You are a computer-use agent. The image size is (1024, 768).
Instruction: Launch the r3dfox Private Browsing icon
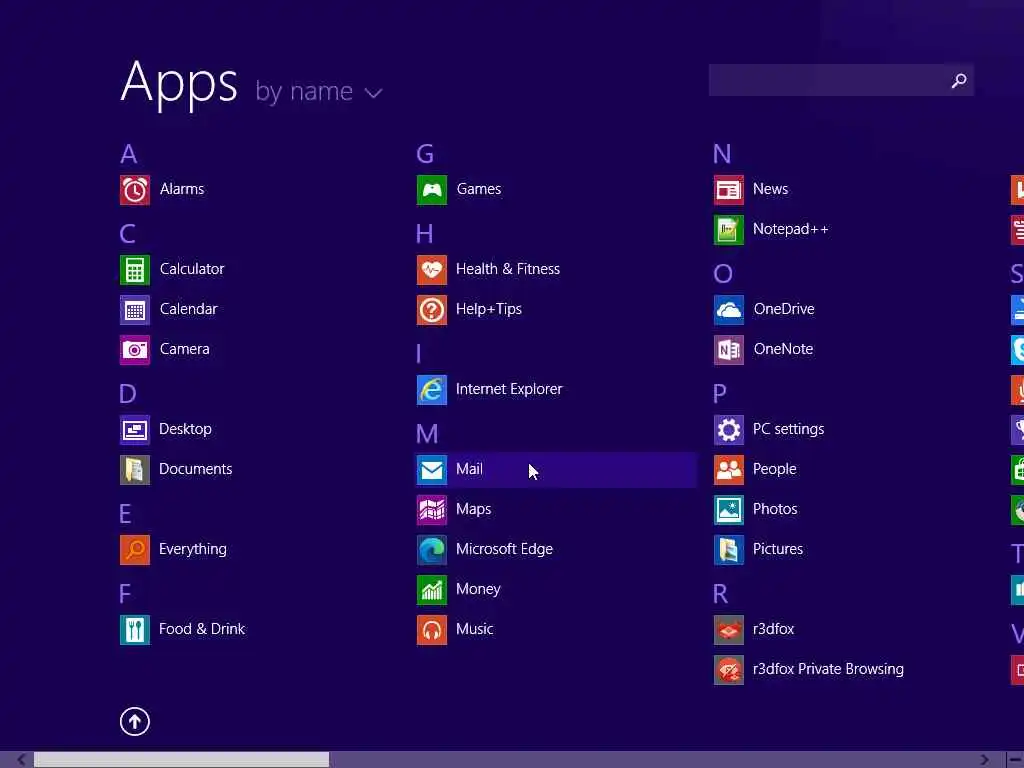[x=729, y=670]
